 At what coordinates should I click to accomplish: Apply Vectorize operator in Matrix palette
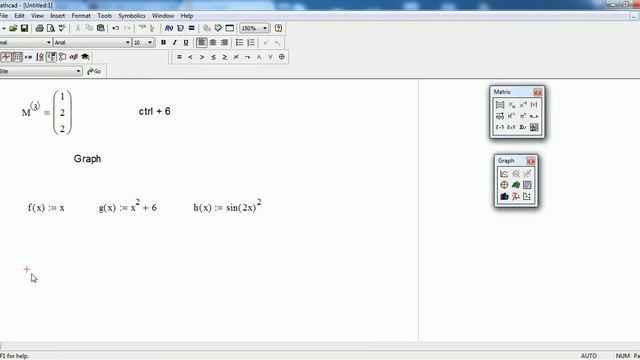tap(500, 116)
